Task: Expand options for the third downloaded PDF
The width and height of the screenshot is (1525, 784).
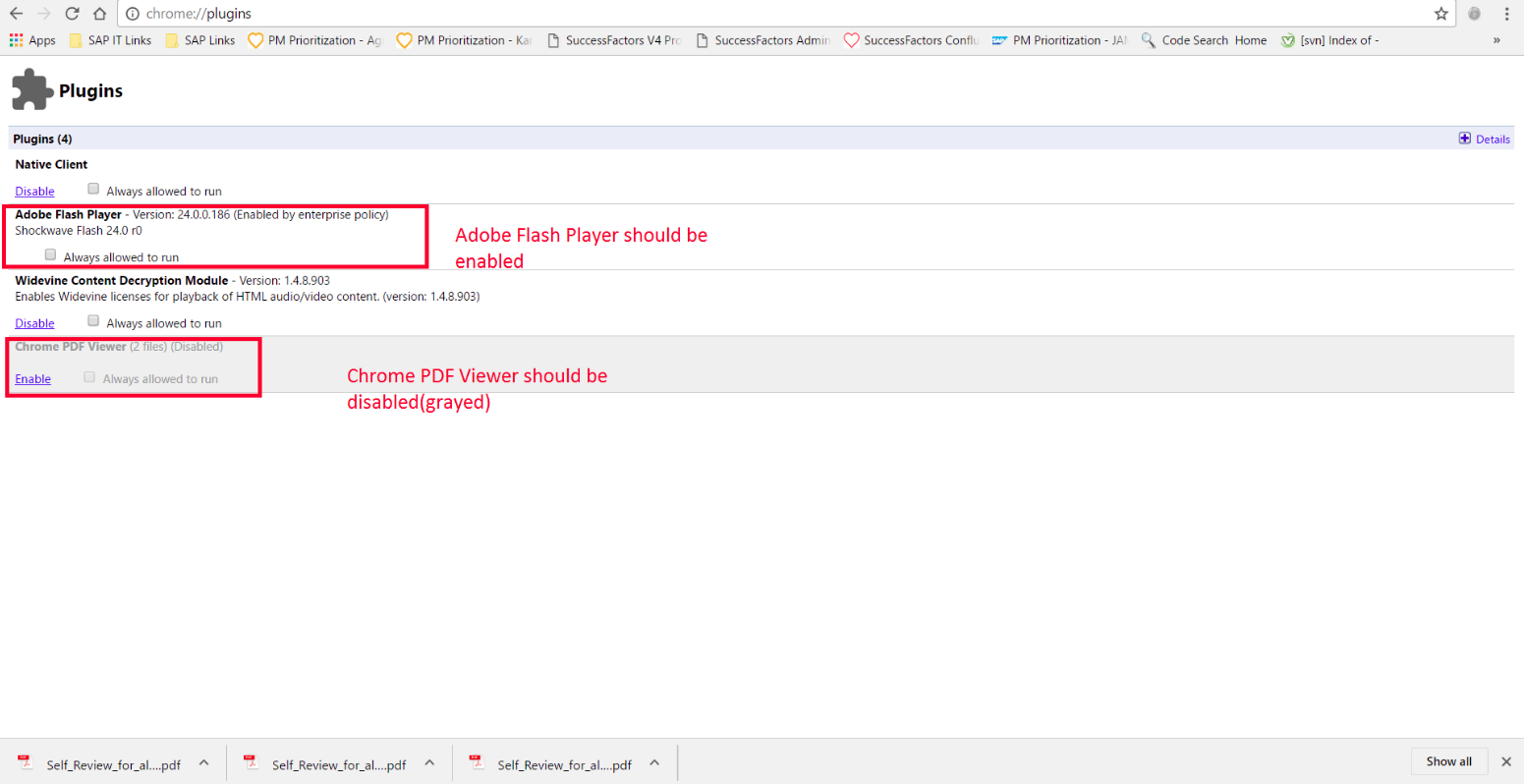Action: click(654, 762)
